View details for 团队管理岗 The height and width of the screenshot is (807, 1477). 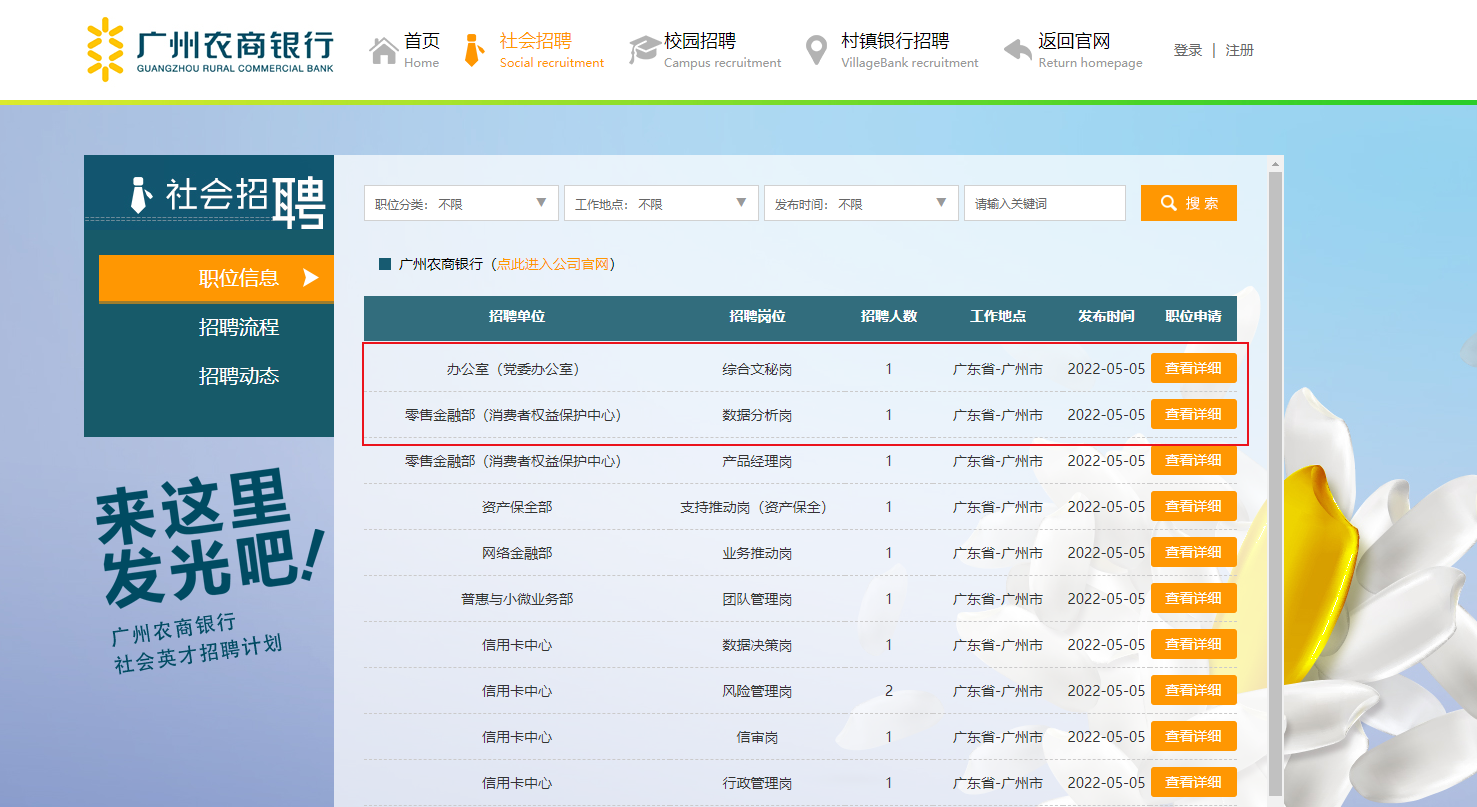(x=1194, y=598)
